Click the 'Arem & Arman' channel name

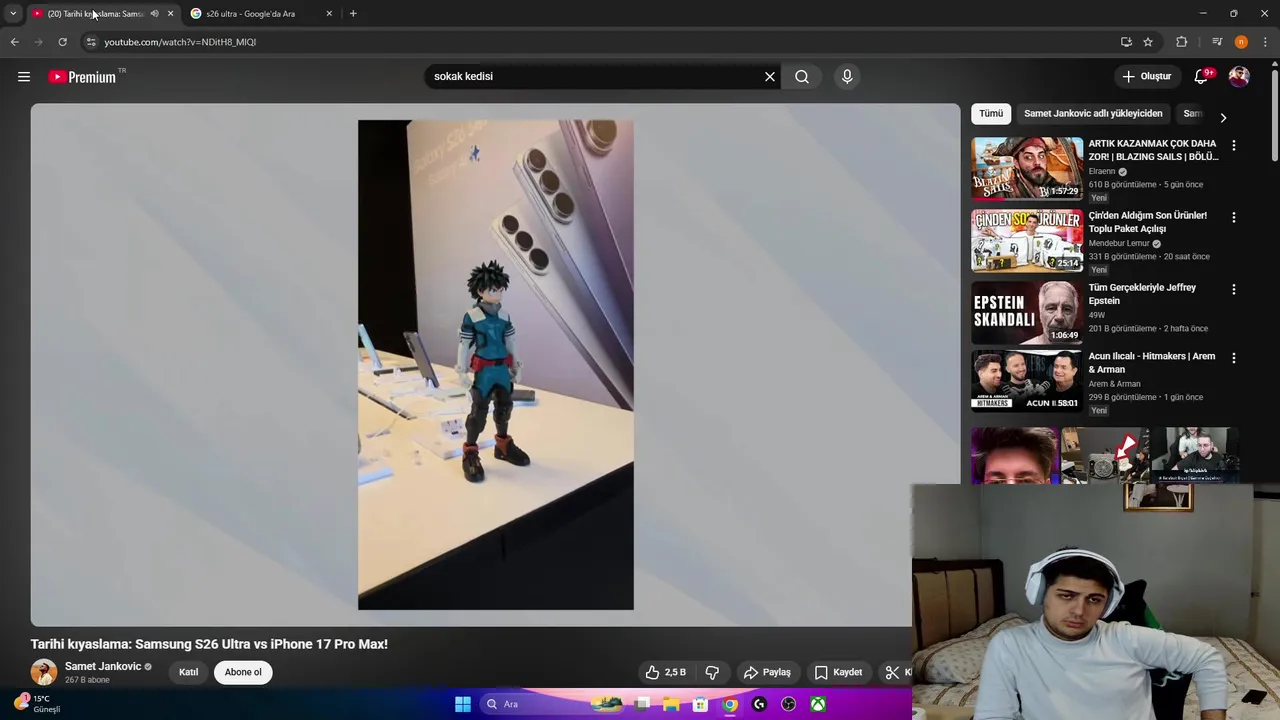[1114, 384]
